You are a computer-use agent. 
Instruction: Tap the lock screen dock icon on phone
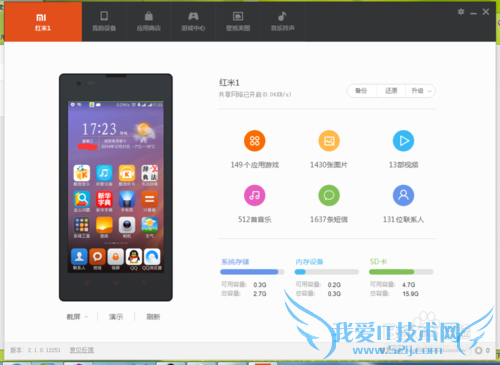[116, 257]
